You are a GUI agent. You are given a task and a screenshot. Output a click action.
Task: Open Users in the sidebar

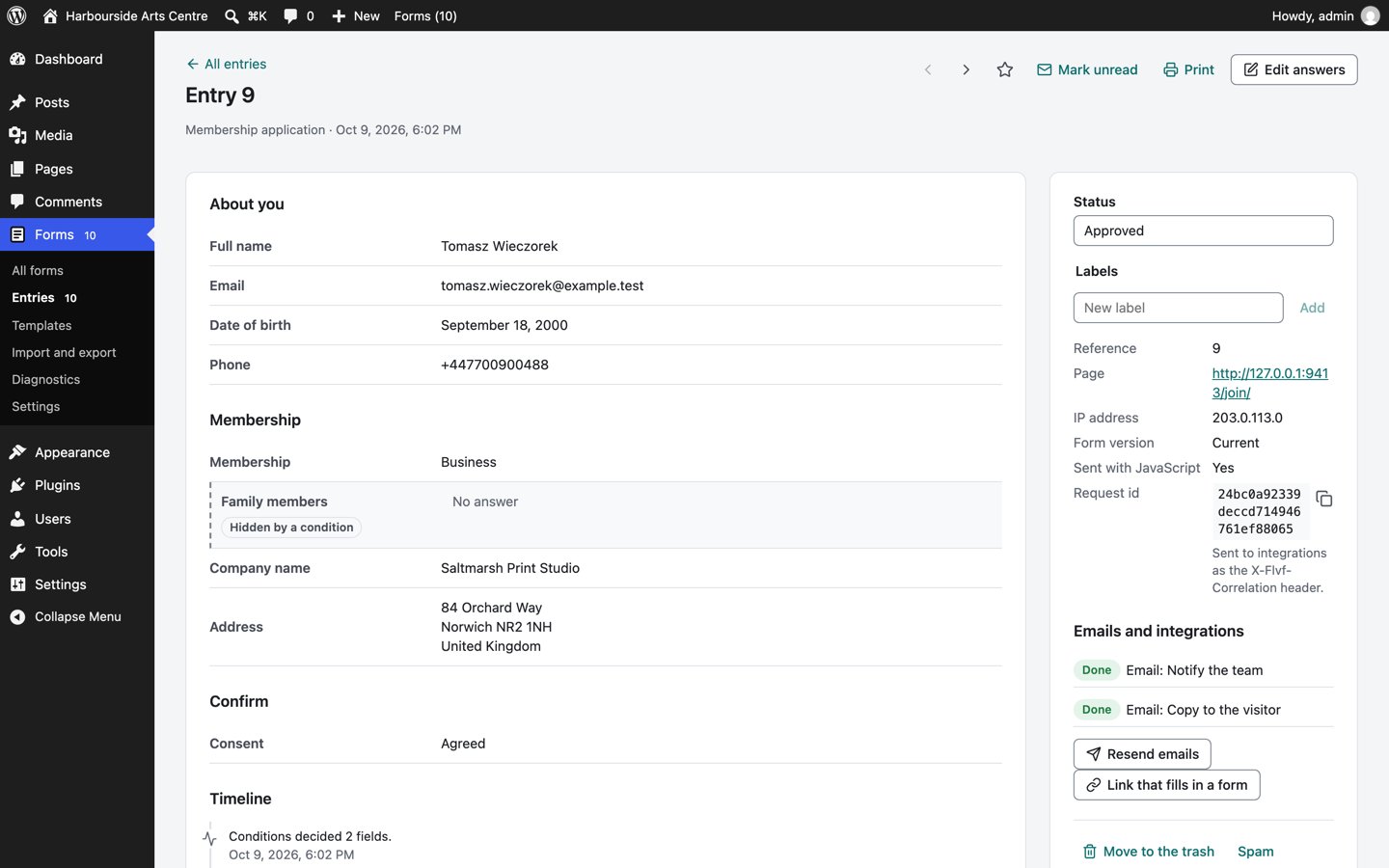[77, 519]
